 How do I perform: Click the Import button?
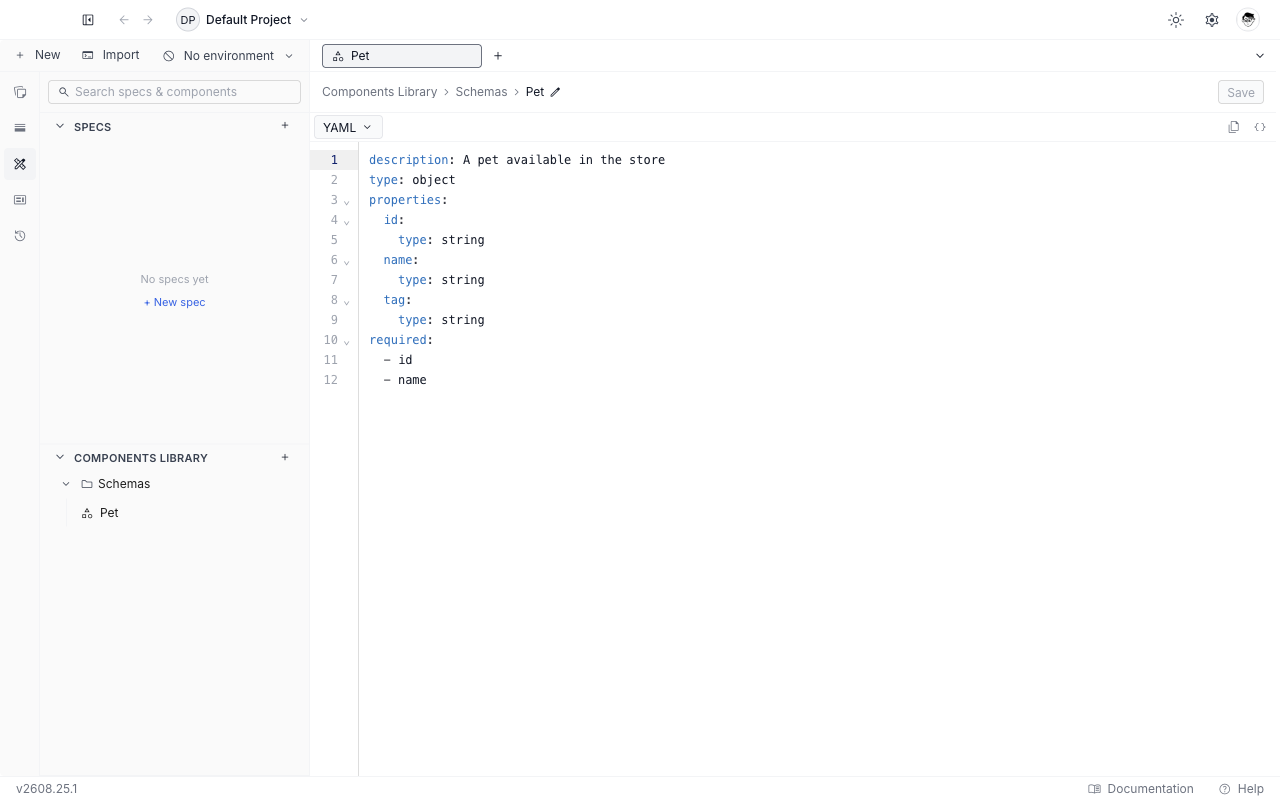[x=111, y=55]
